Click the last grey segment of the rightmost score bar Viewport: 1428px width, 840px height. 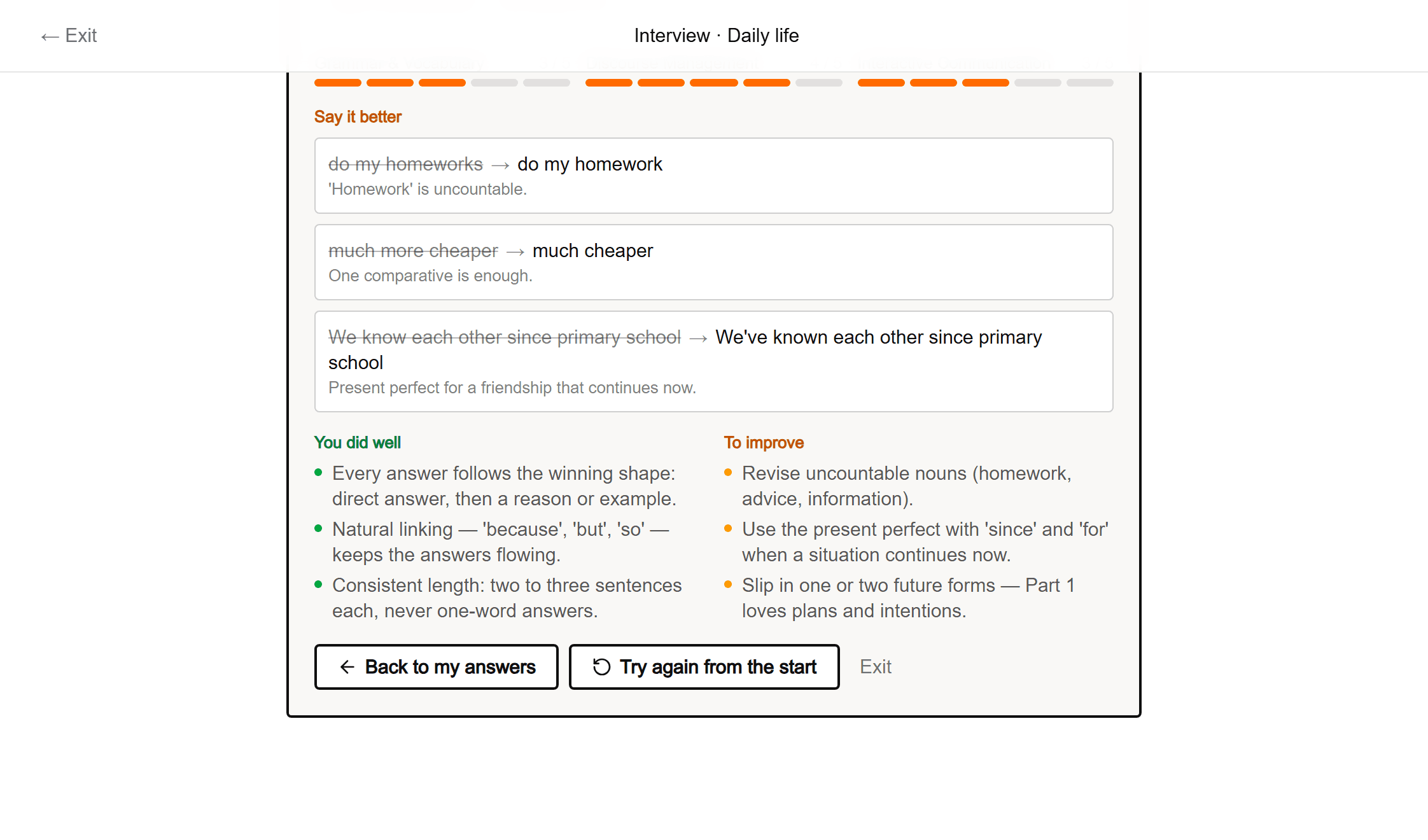(x=1089, y=83)
